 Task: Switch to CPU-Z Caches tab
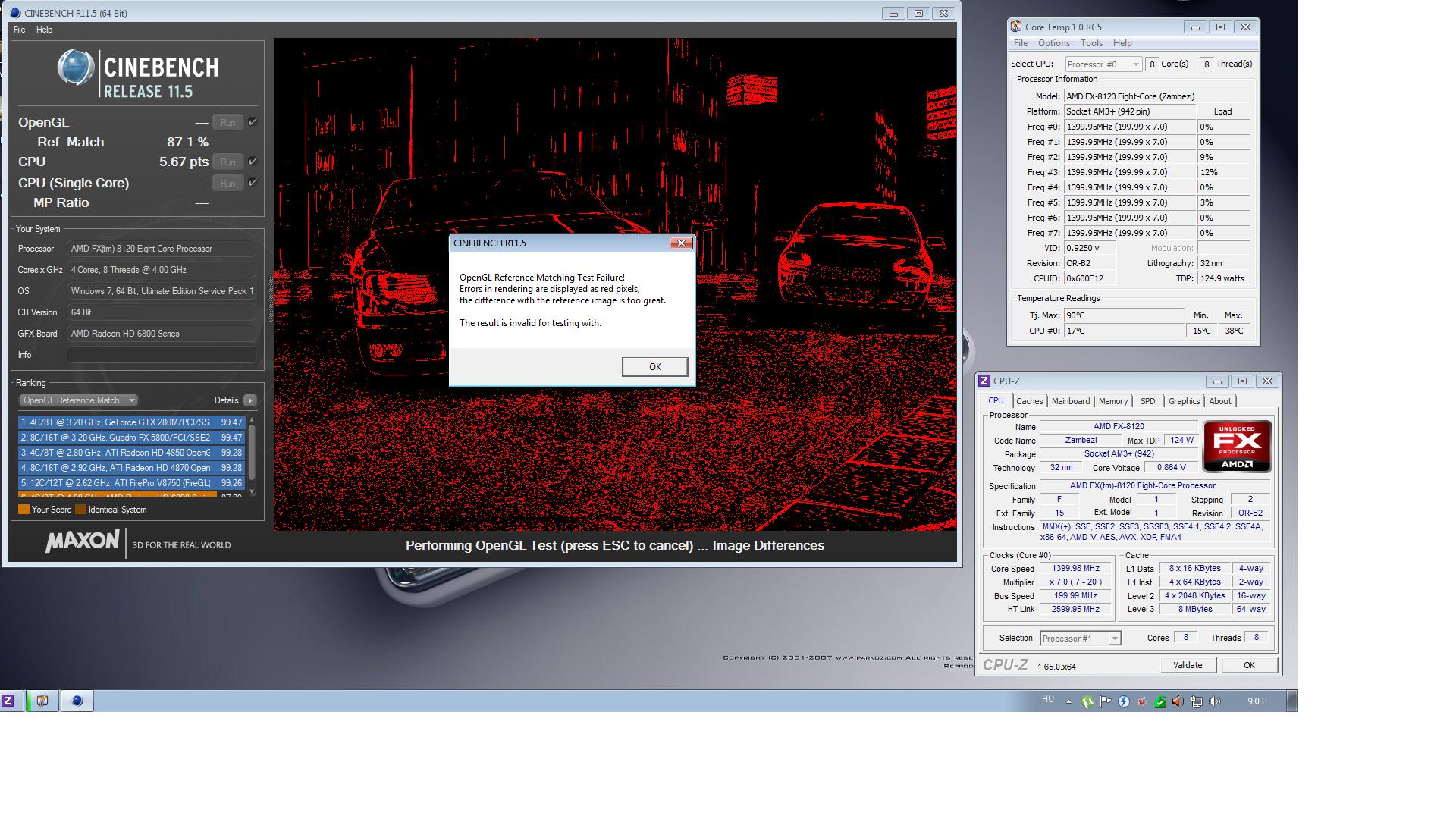[1029, 401]
